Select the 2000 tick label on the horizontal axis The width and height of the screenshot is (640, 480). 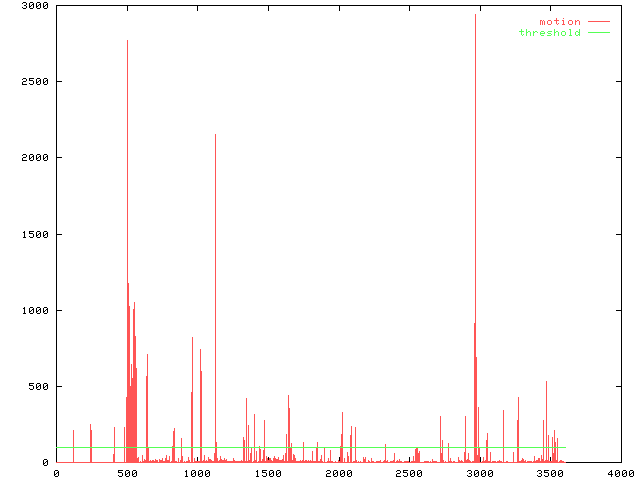point(339,473)
